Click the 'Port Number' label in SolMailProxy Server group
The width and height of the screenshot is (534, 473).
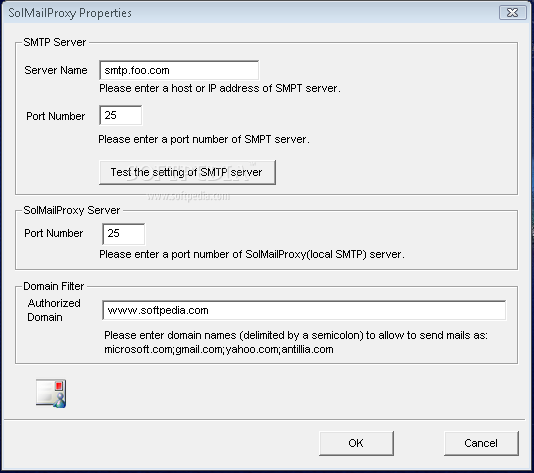(53, 233)
